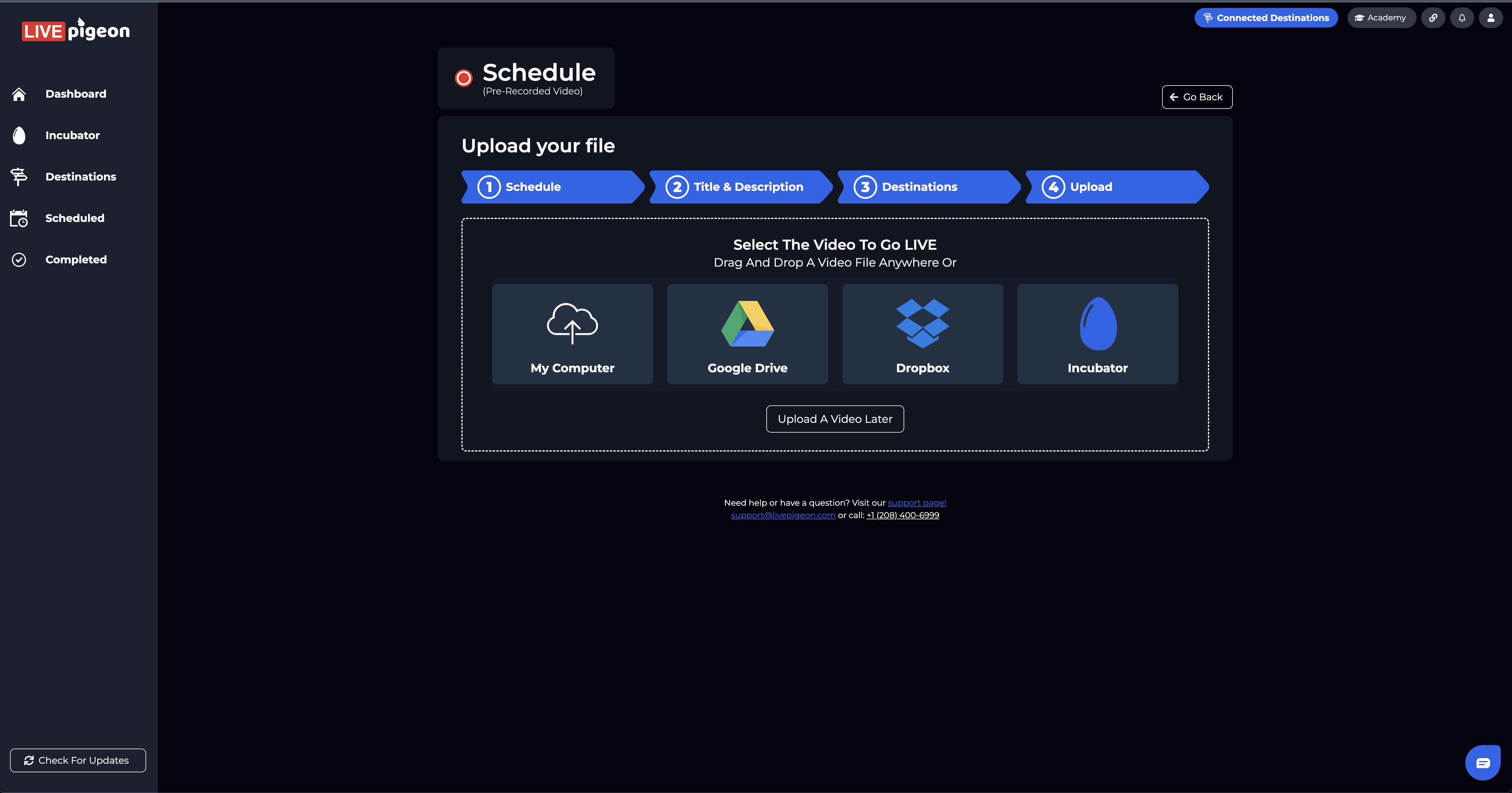The width and height of the screenshot is (1512, 793).
Task: Go to Dashboard in sidebar
Action: 76,94
